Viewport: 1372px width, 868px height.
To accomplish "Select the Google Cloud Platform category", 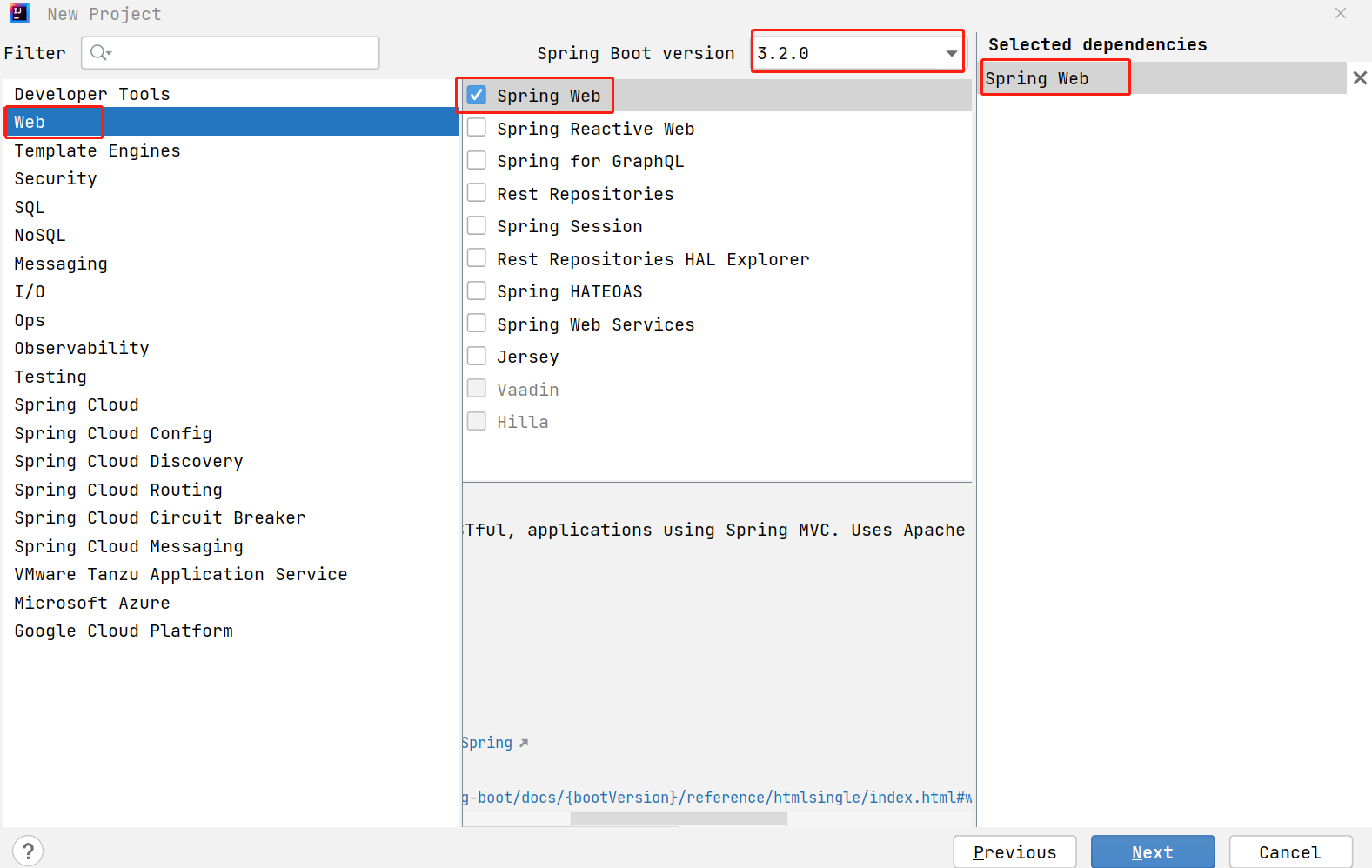I will (x=231, y=631).
